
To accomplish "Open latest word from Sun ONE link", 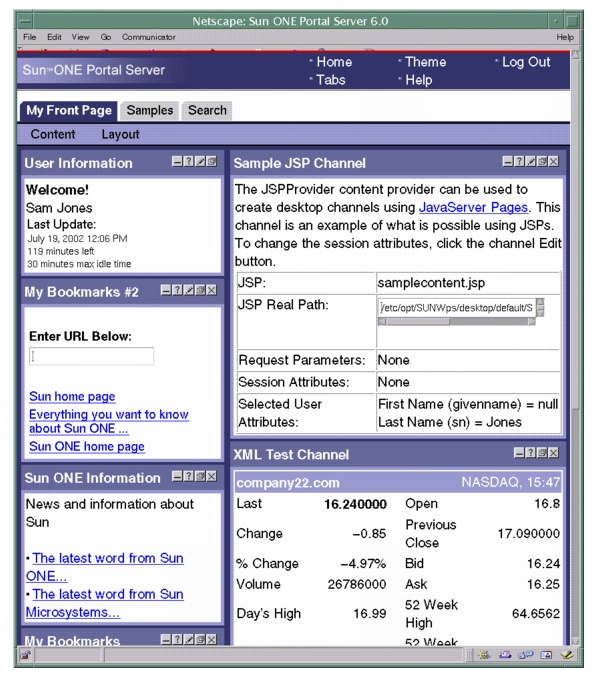I will tap(104, 567).
